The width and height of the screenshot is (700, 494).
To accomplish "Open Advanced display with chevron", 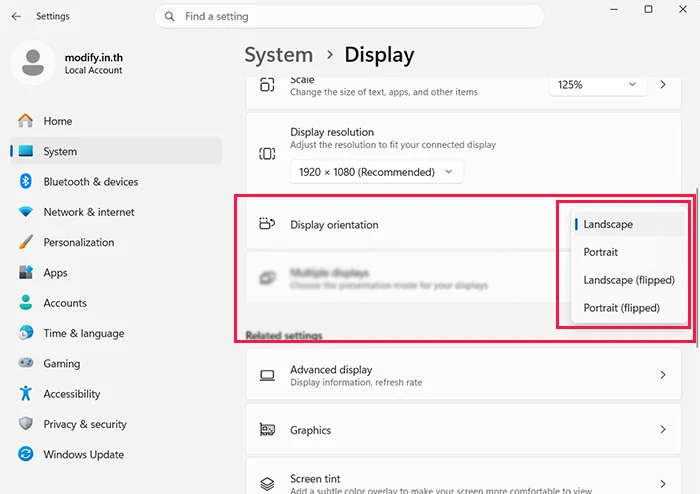I will point(663,375).
